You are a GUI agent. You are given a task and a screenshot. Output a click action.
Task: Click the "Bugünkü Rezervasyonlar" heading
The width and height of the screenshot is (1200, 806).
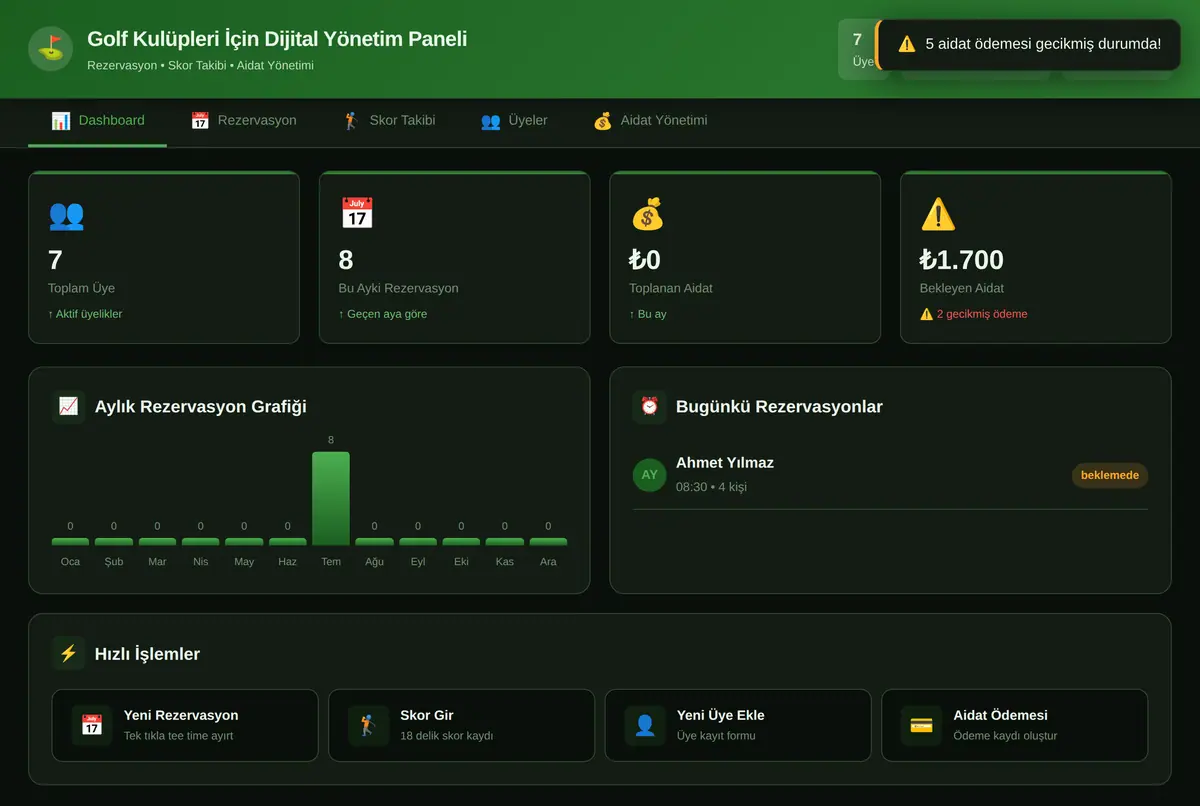779,406
